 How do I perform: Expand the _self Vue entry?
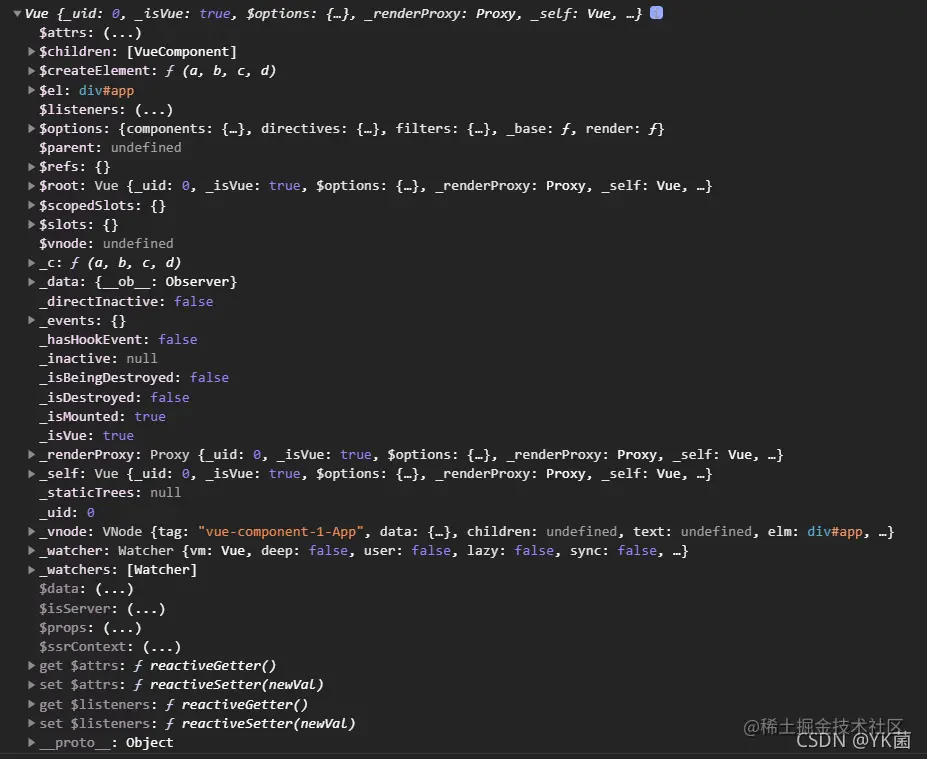tap(31, 473)
